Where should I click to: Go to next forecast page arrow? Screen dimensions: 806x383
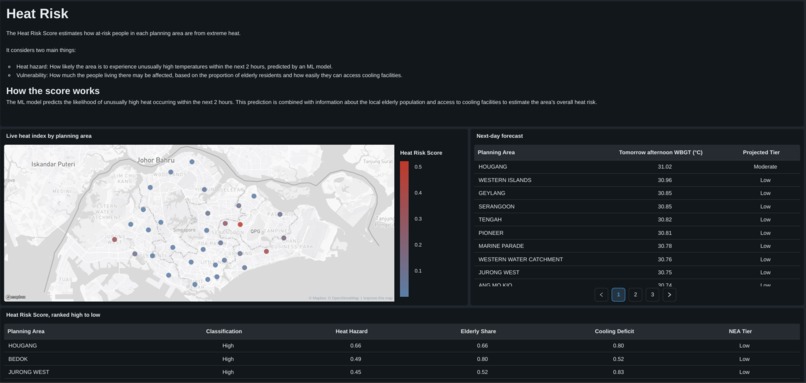tap(669, 295)
